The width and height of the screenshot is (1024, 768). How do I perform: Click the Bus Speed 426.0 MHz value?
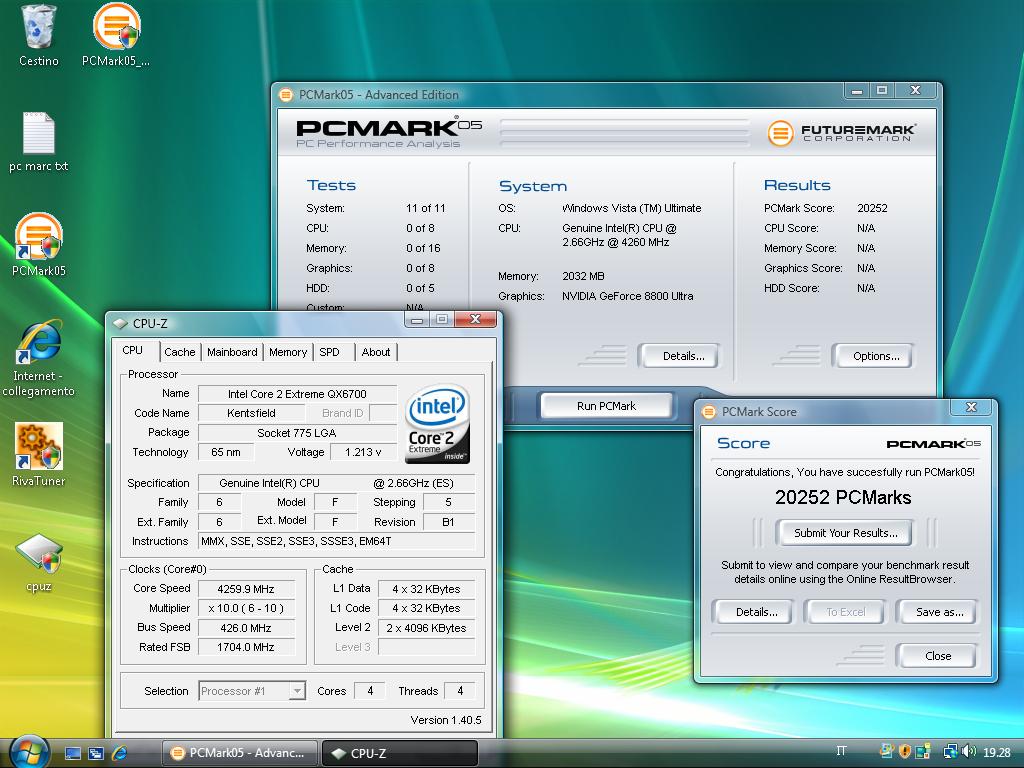point(246,628)
